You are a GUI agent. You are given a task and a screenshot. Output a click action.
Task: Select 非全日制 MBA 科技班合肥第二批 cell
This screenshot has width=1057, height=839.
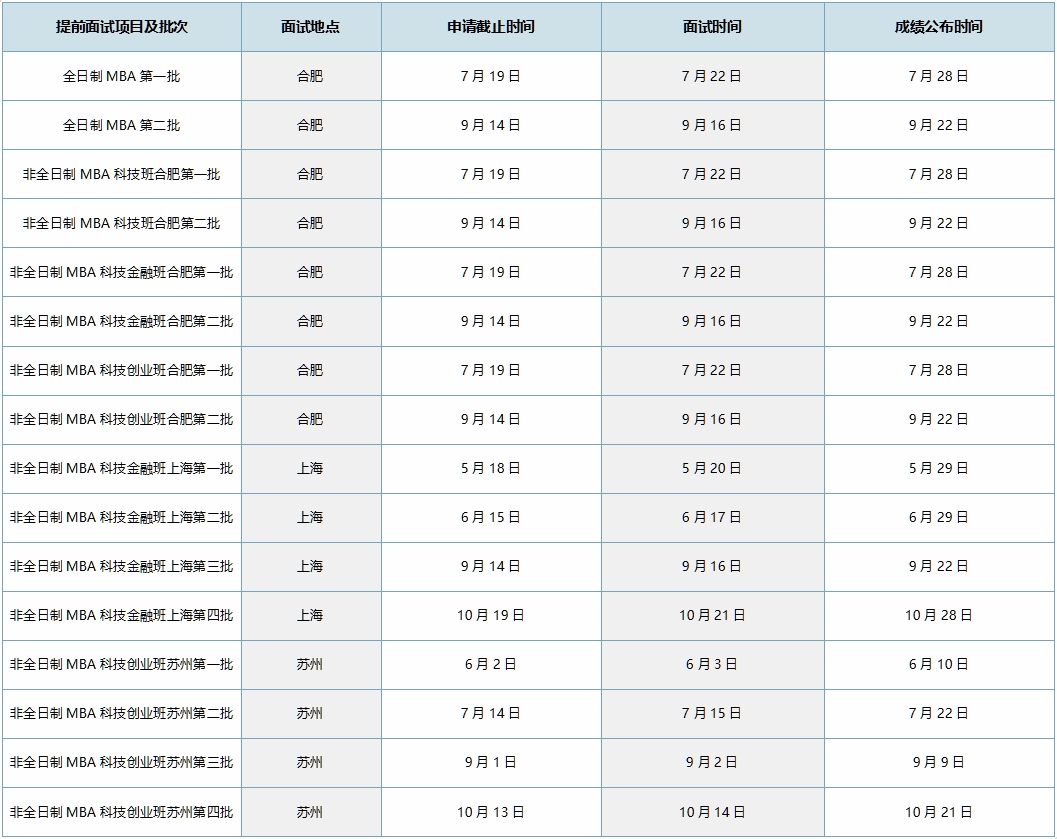[x=121, y=223]
